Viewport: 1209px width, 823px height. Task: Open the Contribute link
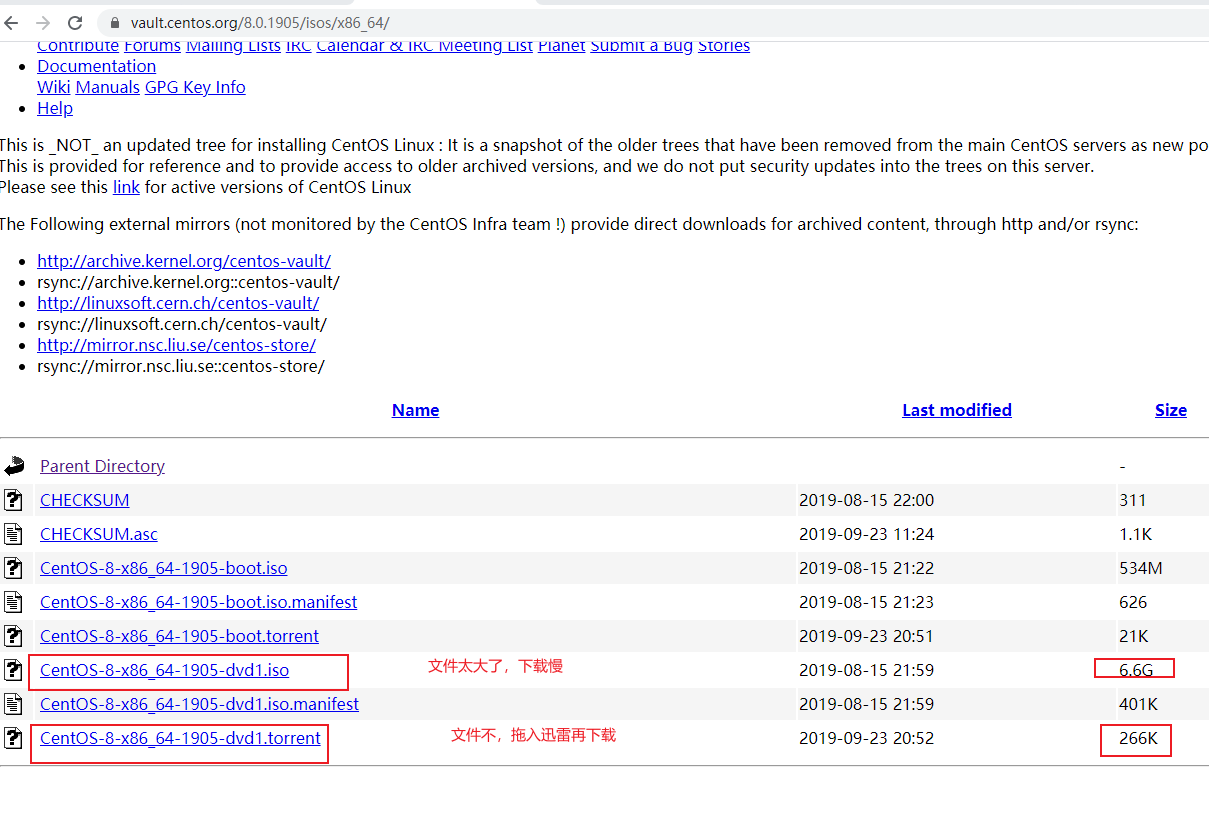point(78,46)
